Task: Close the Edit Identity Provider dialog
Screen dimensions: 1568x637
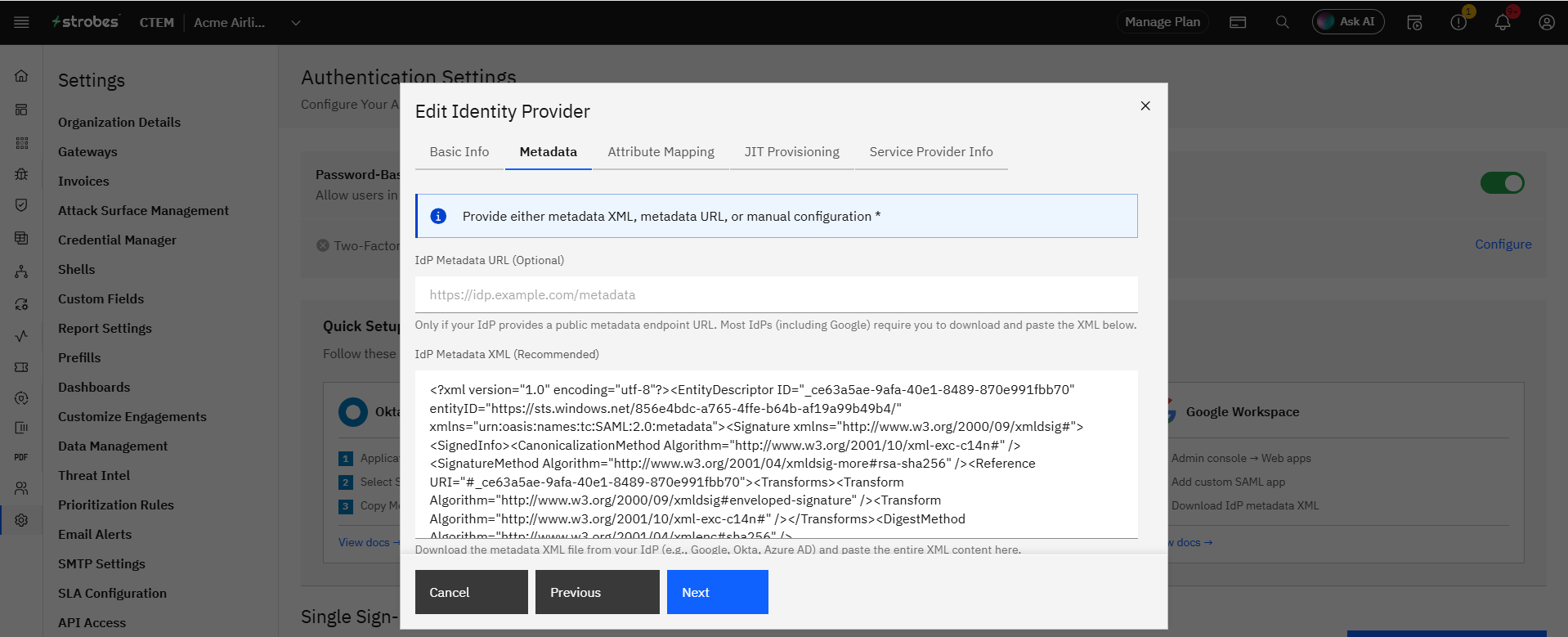Action: 1145,105
